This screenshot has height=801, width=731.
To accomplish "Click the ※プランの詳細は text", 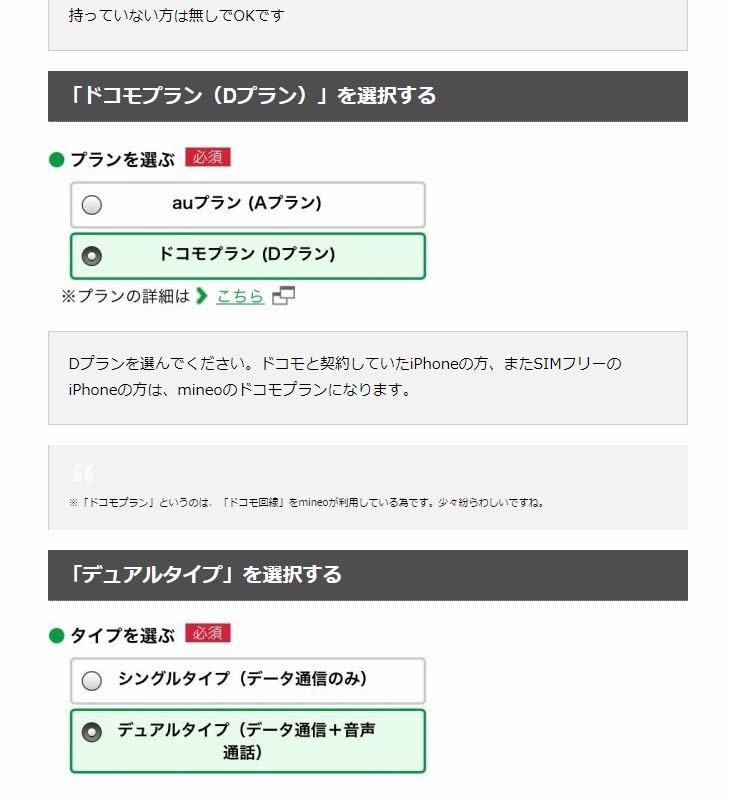I will [125, 296].
